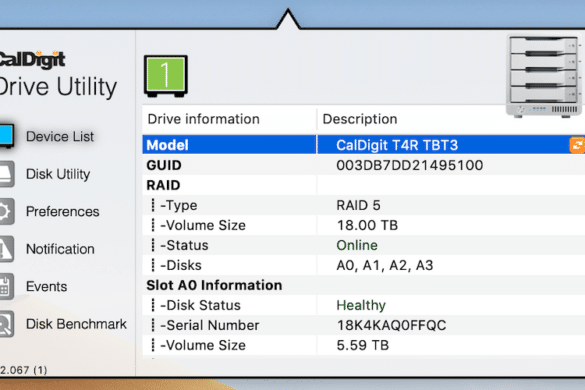Click the 5.59 TB volume size value
Image resolution: width=585 pixels, height=390 pixels.
pos(363,345)
